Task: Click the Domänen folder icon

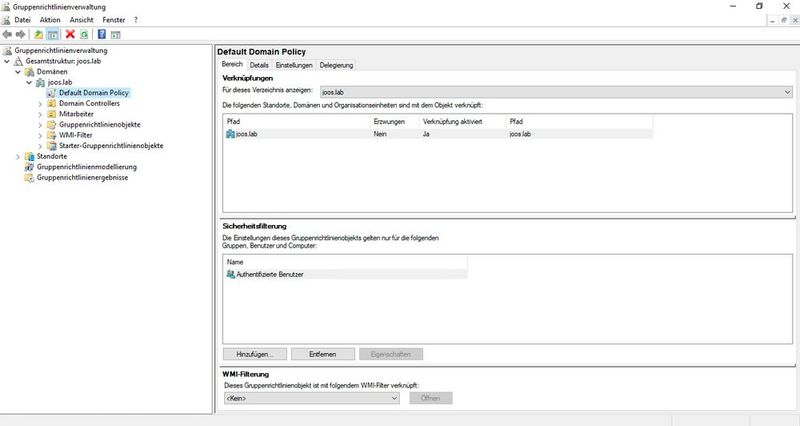Action: 30,72
